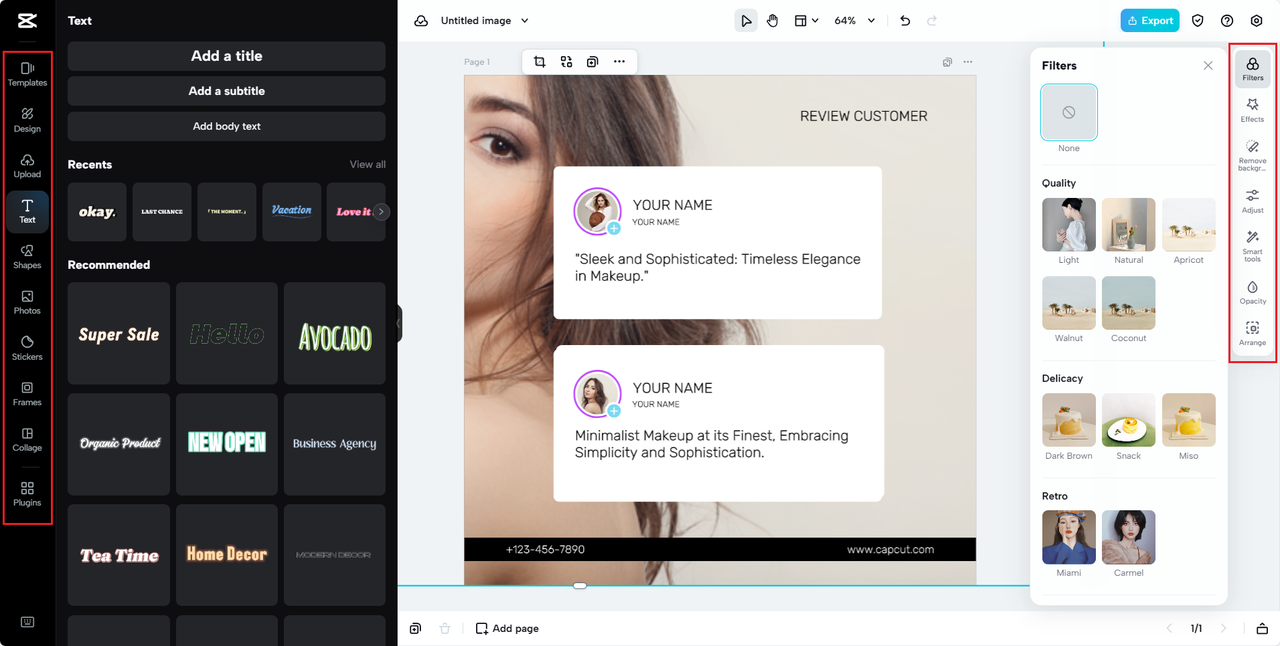Open the Stickers sidebar panel
Screen dimensions: 1280x646
pyautogui.click(x=27, y=348)
